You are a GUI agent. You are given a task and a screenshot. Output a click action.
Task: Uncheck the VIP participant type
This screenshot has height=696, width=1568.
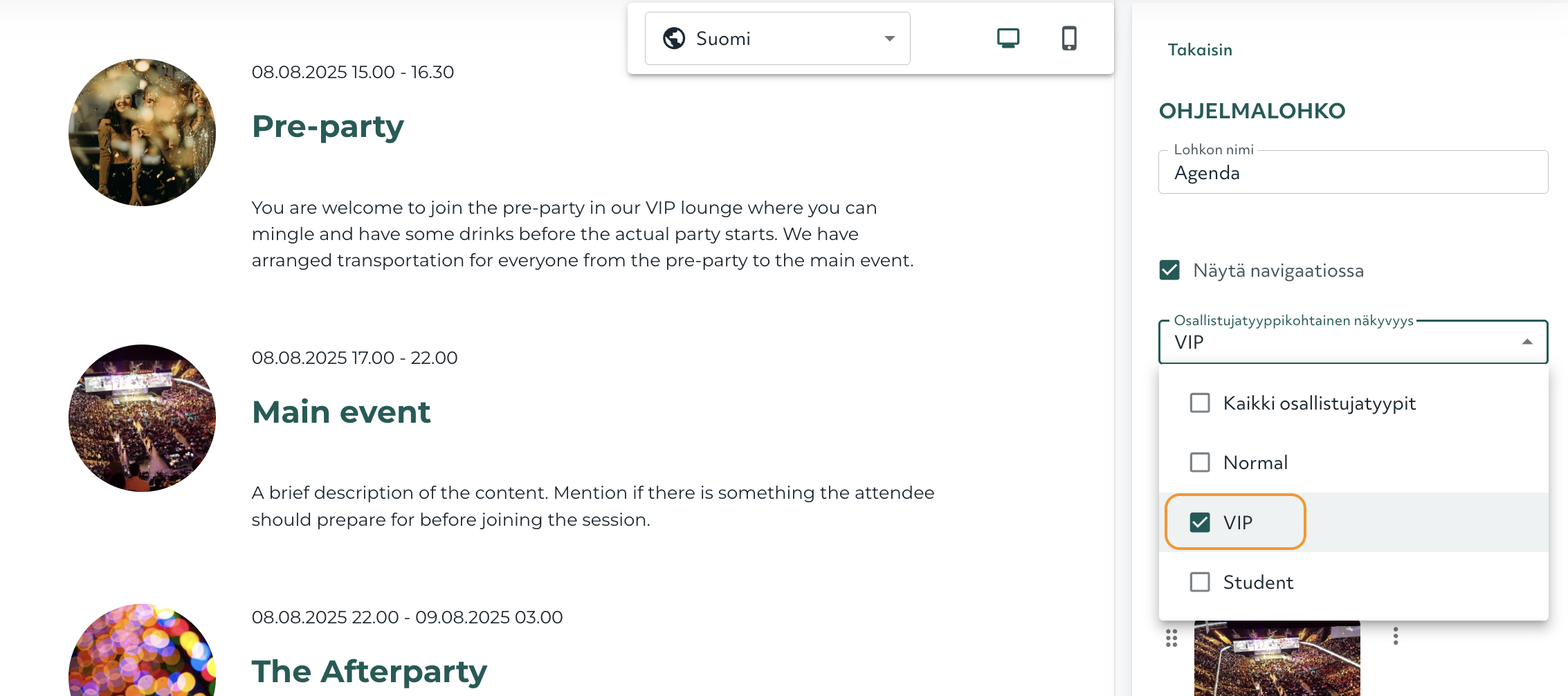pos(1200,522)
